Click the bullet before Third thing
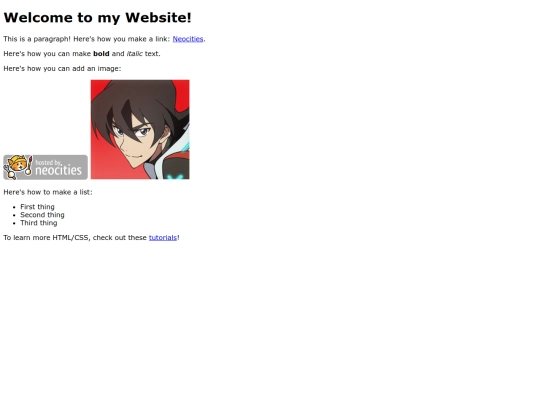Image resolution: width=540 pixels, height=405 pixels. (14, 223)
